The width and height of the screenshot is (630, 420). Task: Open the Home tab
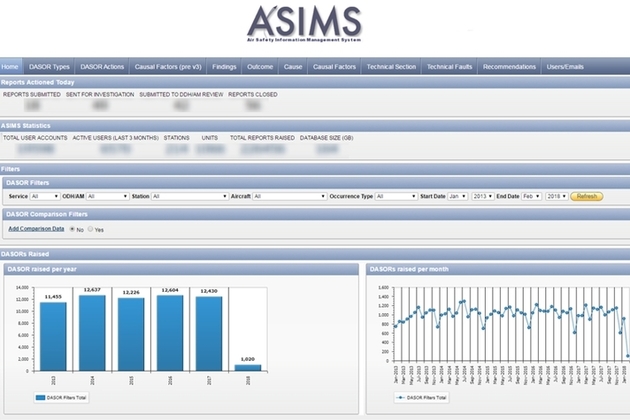(11, 67)
